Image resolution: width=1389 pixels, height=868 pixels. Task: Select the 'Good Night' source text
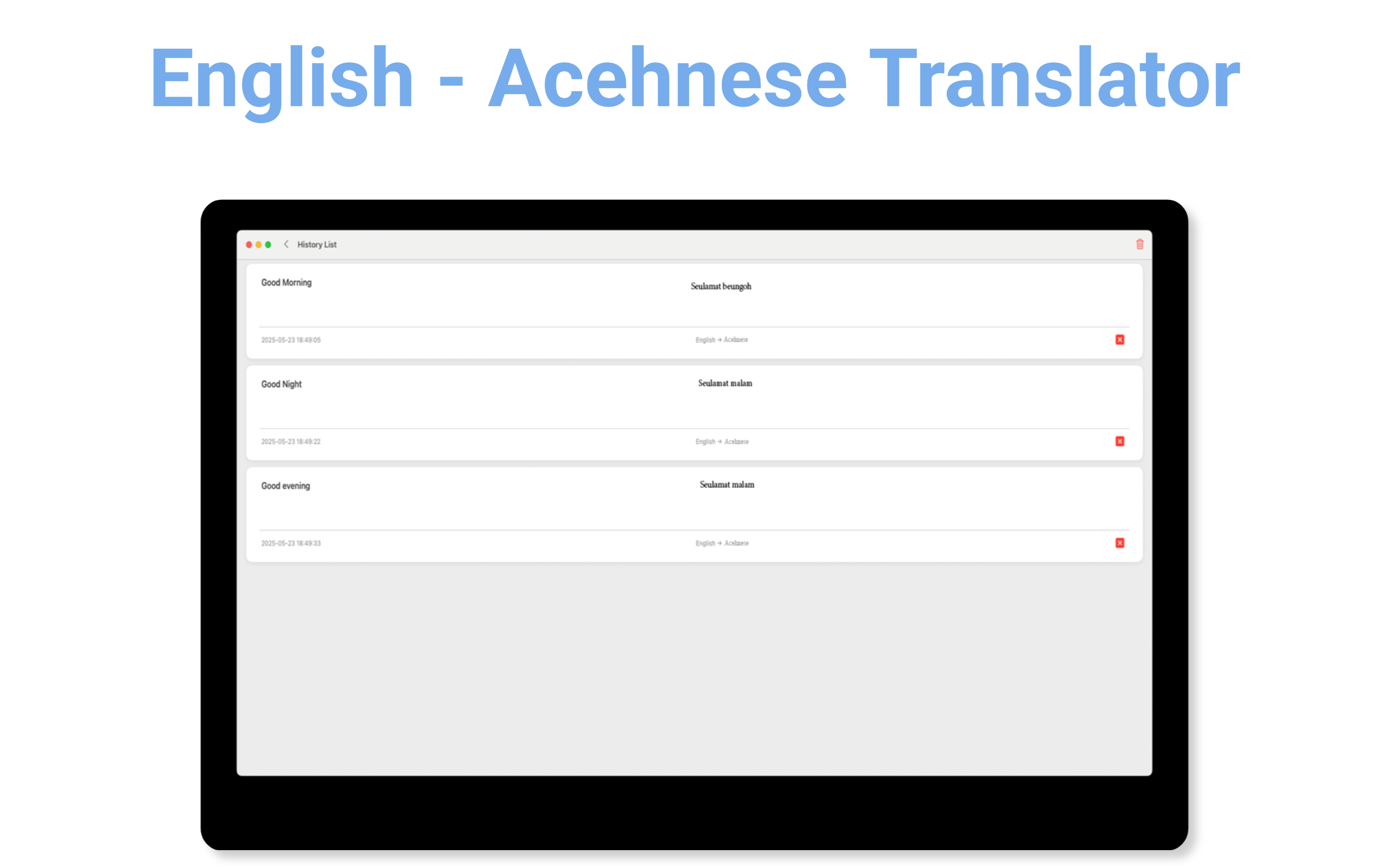(281, 384)
